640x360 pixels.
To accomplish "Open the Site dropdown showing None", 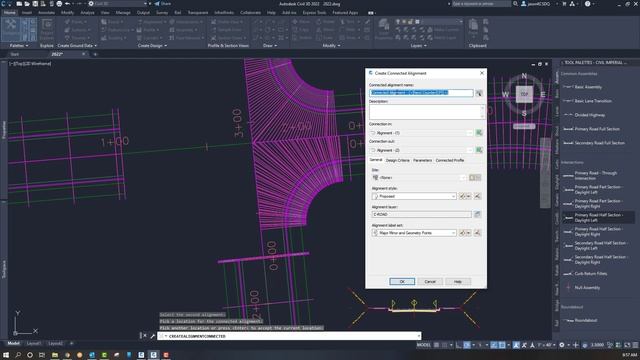I will pyautogui.click(x=418, y=178).
